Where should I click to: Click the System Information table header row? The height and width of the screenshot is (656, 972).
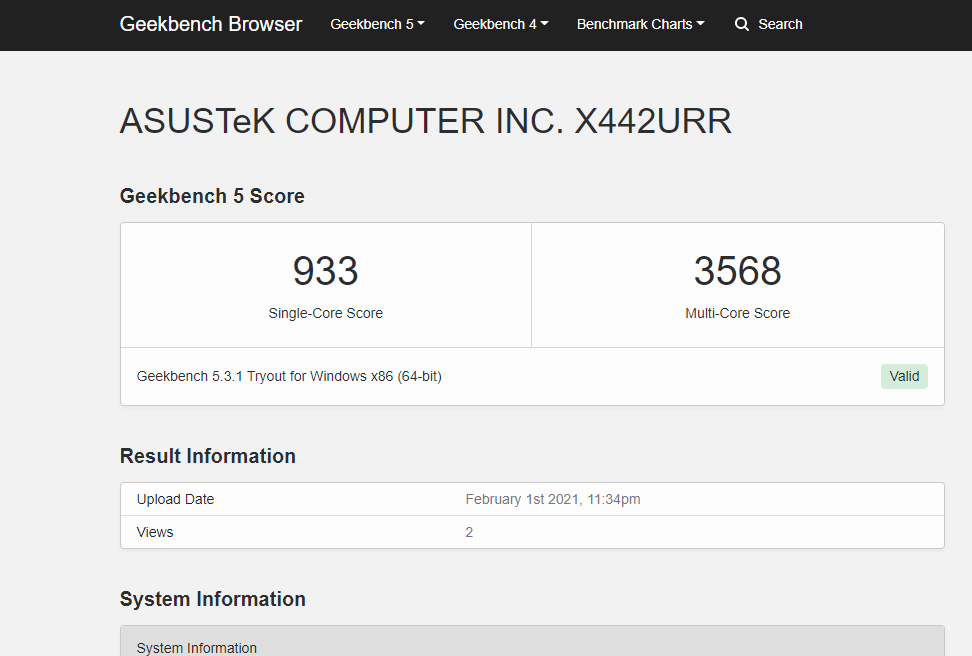click(x=532, y=641)
